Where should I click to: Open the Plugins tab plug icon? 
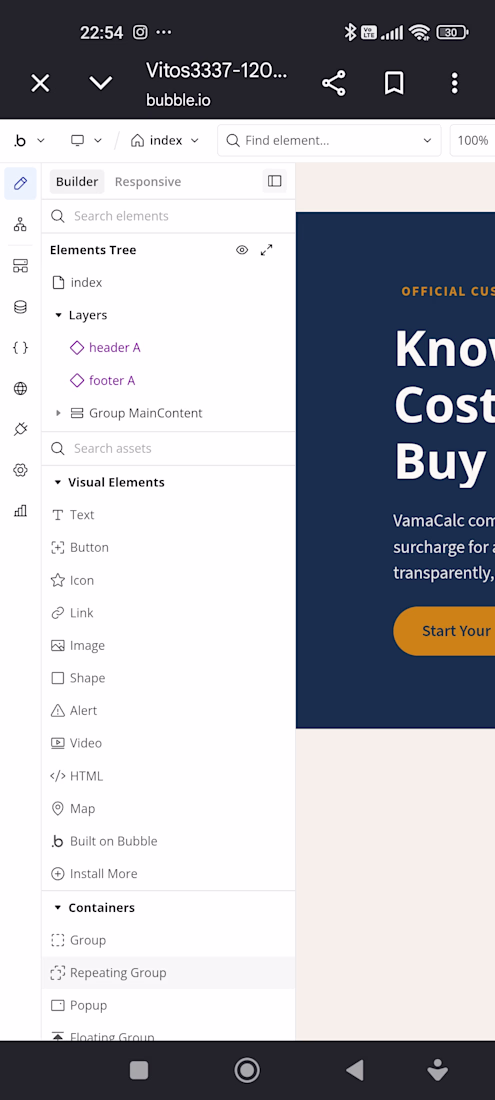(20, 429)
